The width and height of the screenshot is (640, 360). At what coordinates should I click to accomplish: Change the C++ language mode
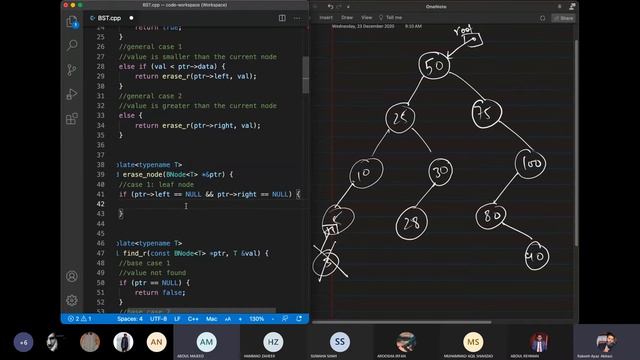193,319
